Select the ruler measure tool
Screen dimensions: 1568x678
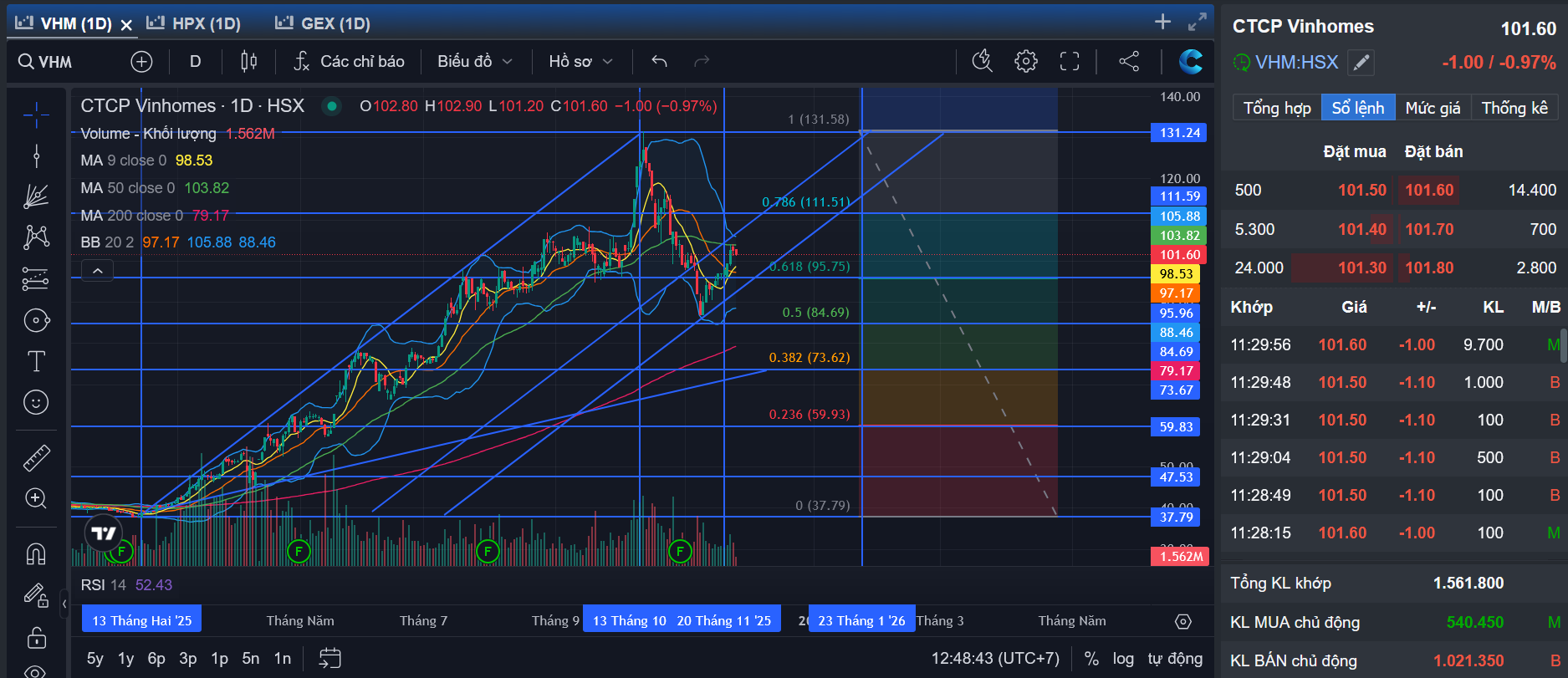(35, 457)
